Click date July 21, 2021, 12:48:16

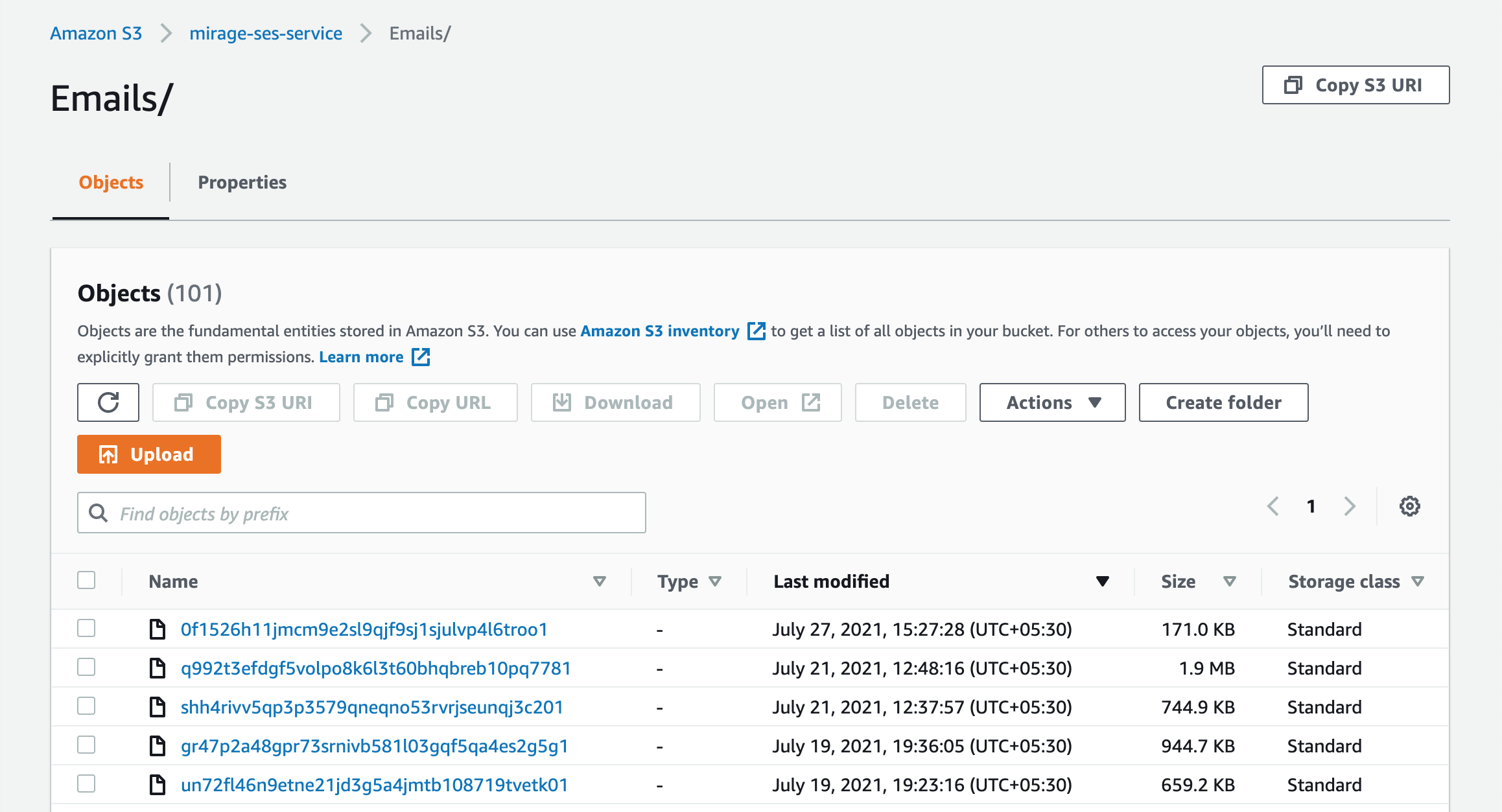(922, 668)
